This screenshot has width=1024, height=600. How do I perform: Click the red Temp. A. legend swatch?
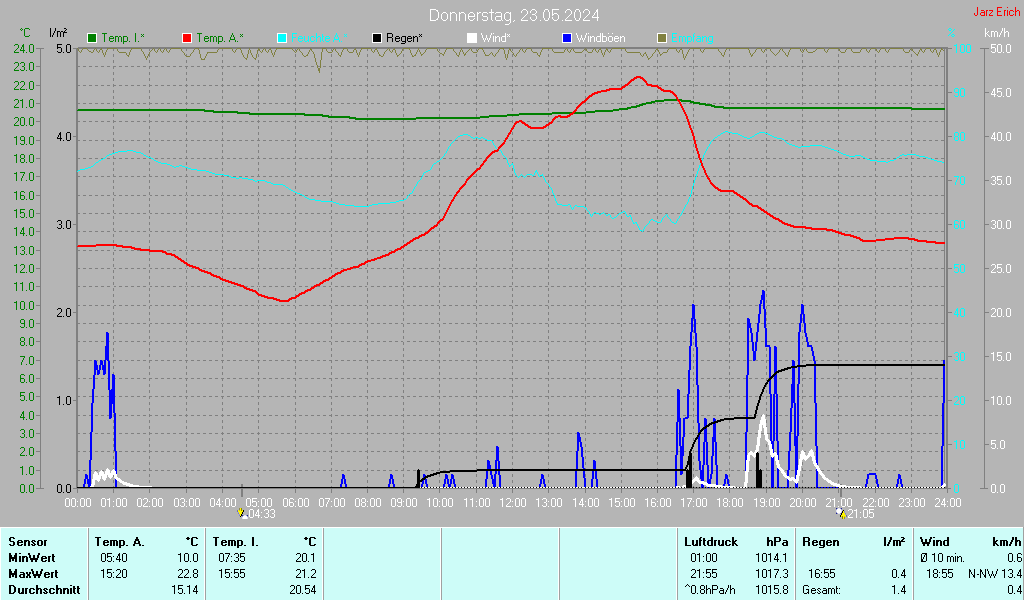pyautogui.click(x=187, y=38)
